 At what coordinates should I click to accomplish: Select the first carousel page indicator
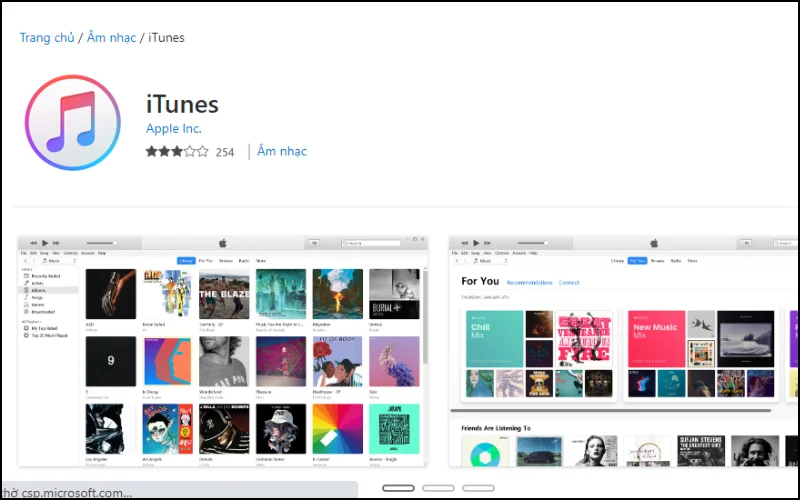398,488
